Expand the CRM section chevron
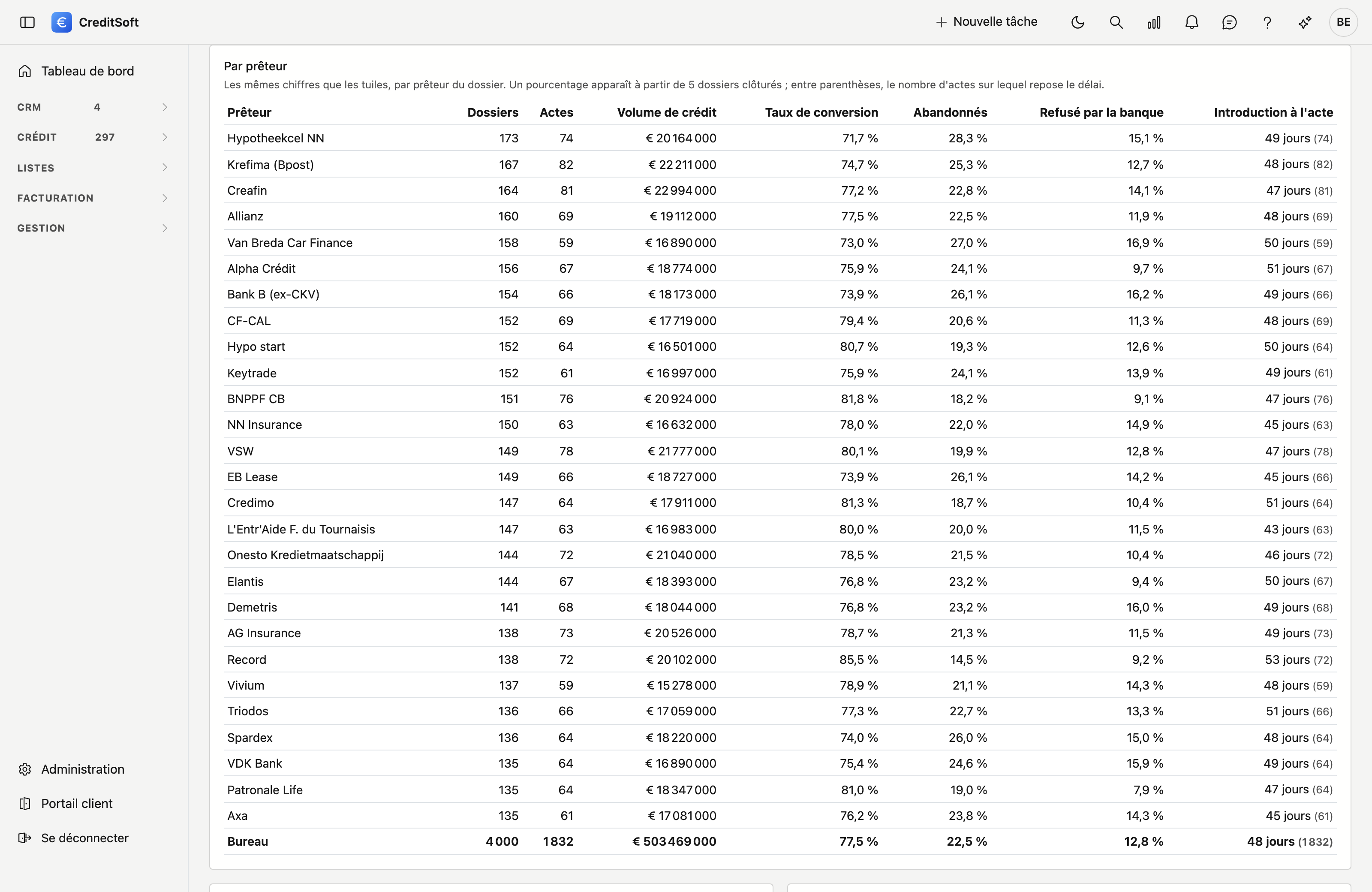Screen dimensions: 1372x892 (x=165, y=107)
